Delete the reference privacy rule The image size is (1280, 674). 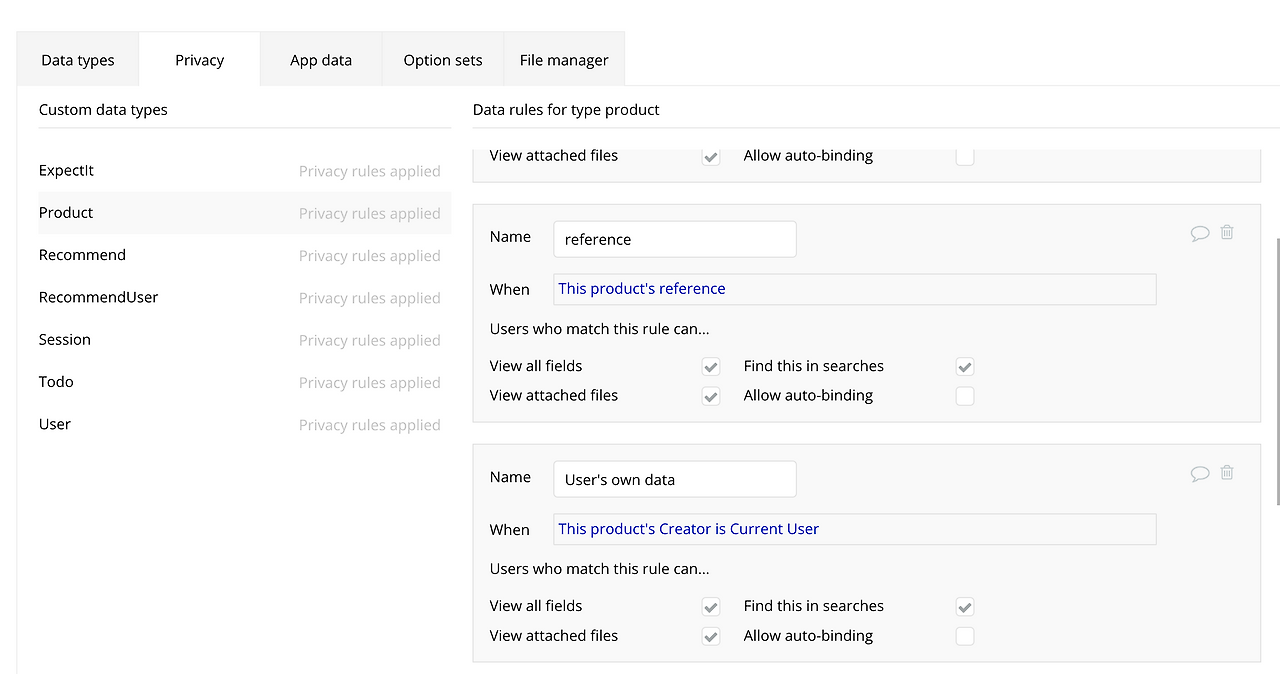pyautogui.click(x=1227, y=232)
